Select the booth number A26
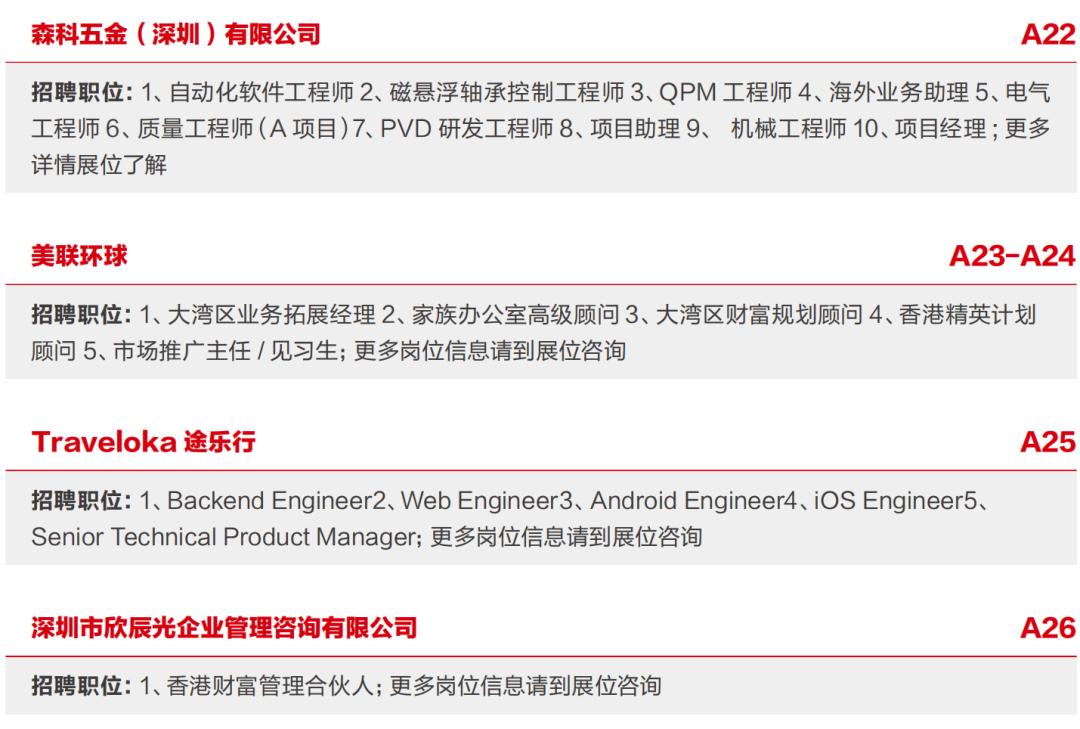 pyautogui.click(x=1047, y=628)
